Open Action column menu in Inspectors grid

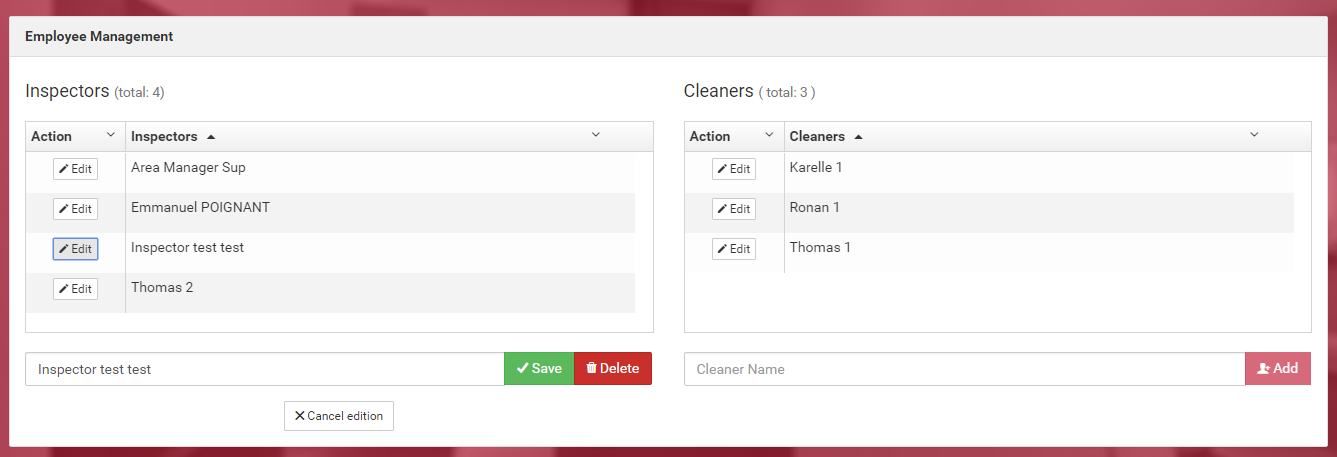pos(111,135)
